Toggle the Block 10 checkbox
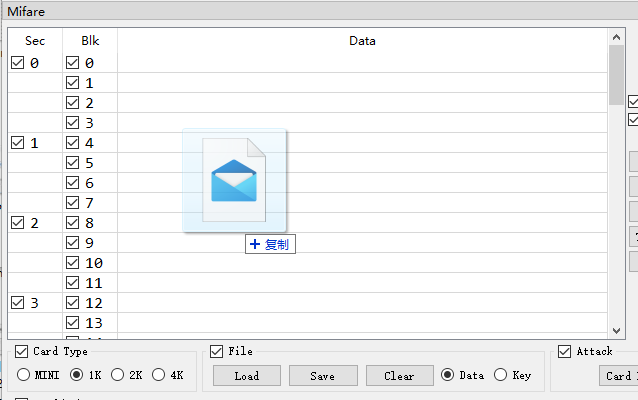638x400 pixels. [x=72, y=262]
